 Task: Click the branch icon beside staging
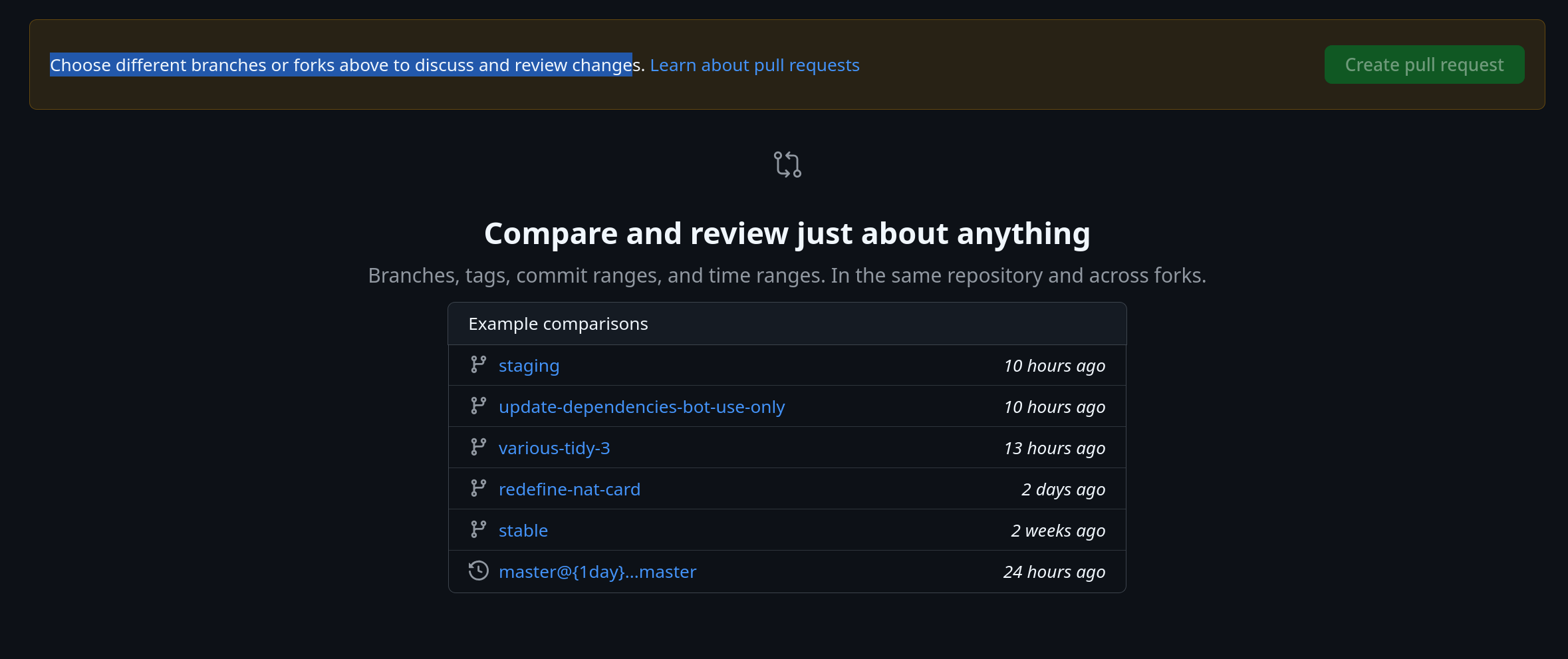(x=478, y=364)
